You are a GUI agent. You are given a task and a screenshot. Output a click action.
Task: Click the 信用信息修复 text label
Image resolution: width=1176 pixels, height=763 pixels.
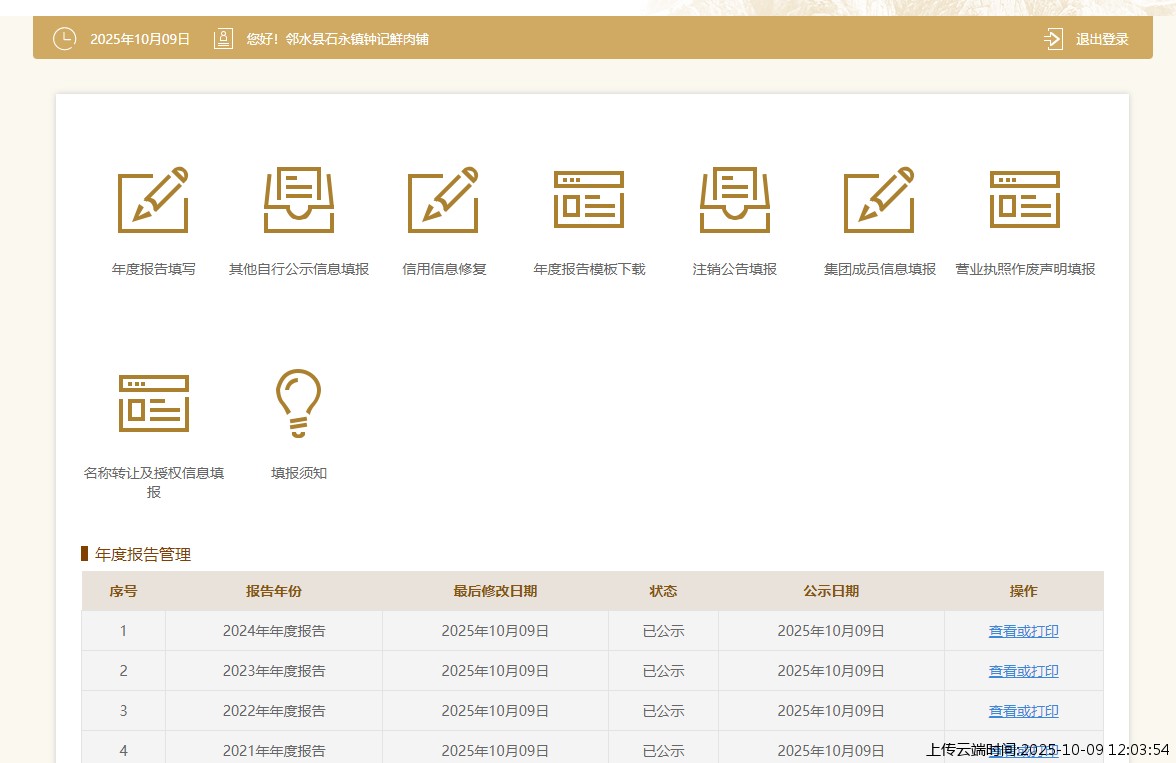(443, 269)
